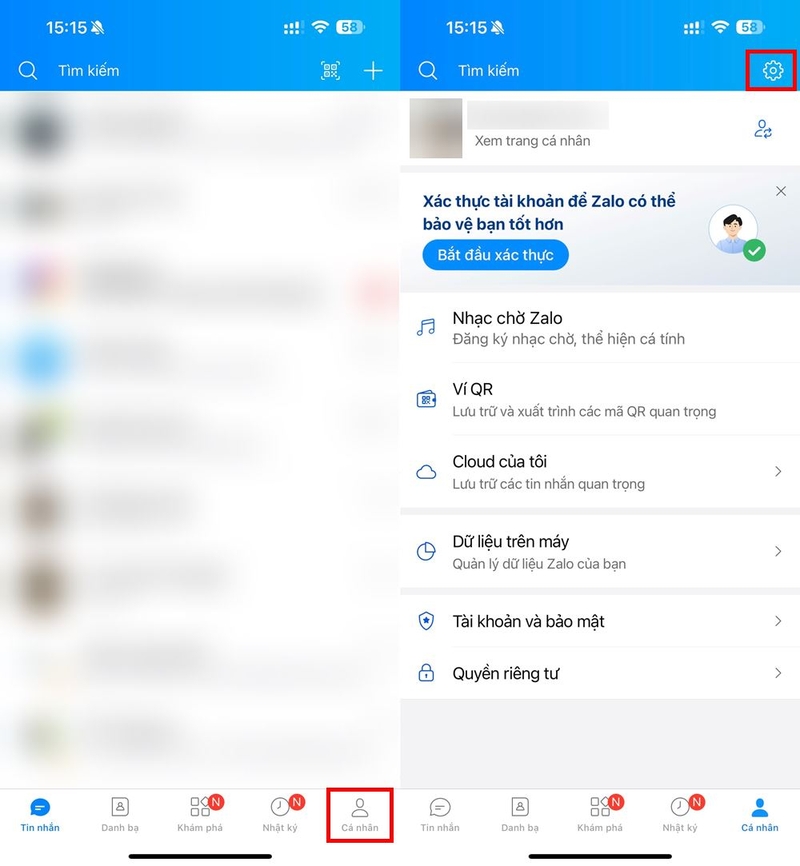Open Settings gear on the Cá nhân screen
This screenshot has height=866, width=800.
[772, 70]
